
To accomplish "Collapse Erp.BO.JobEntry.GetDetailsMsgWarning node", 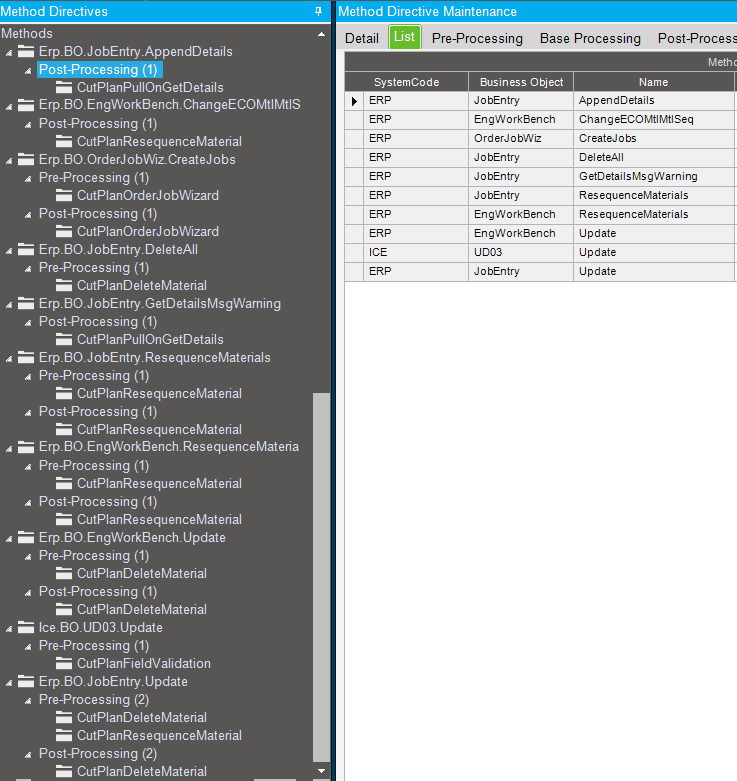I will click(9, 304).
